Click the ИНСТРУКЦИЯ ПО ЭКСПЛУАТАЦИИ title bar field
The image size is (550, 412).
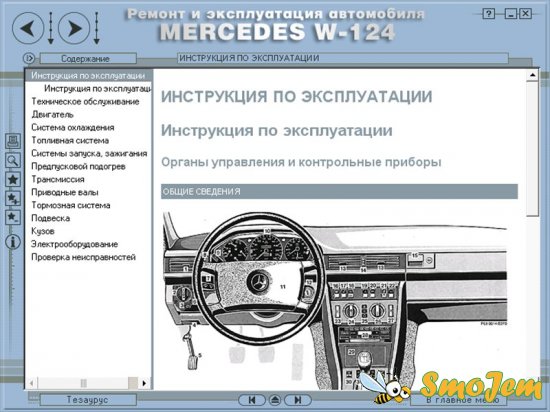(343, 58)
